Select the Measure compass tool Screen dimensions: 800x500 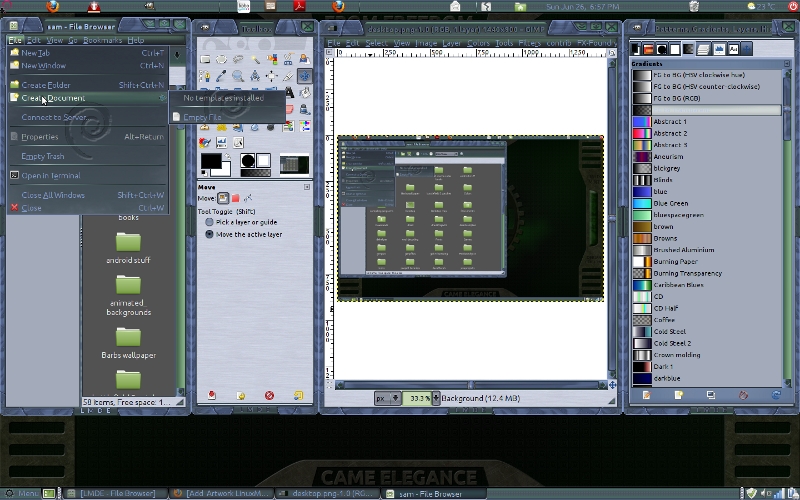pos(255,76)
